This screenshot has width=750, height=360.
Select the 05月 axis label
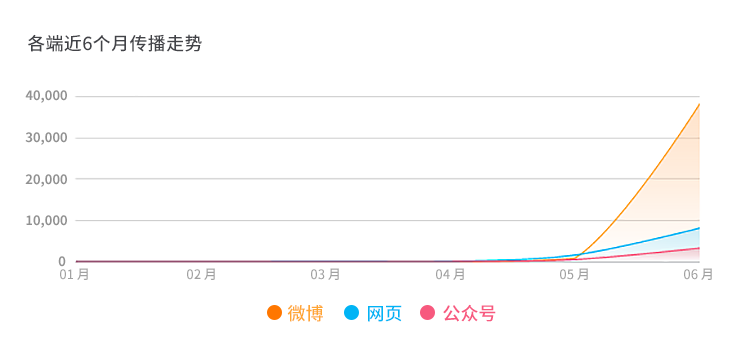click(x=574, y=275)
